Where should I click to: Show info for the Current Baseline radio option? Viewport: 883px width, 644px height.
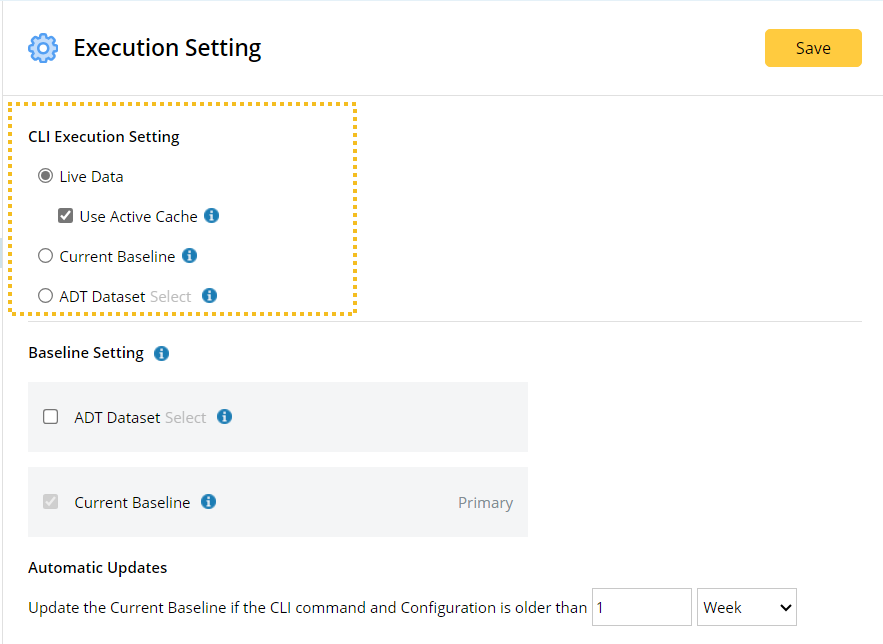click(189, 256)
